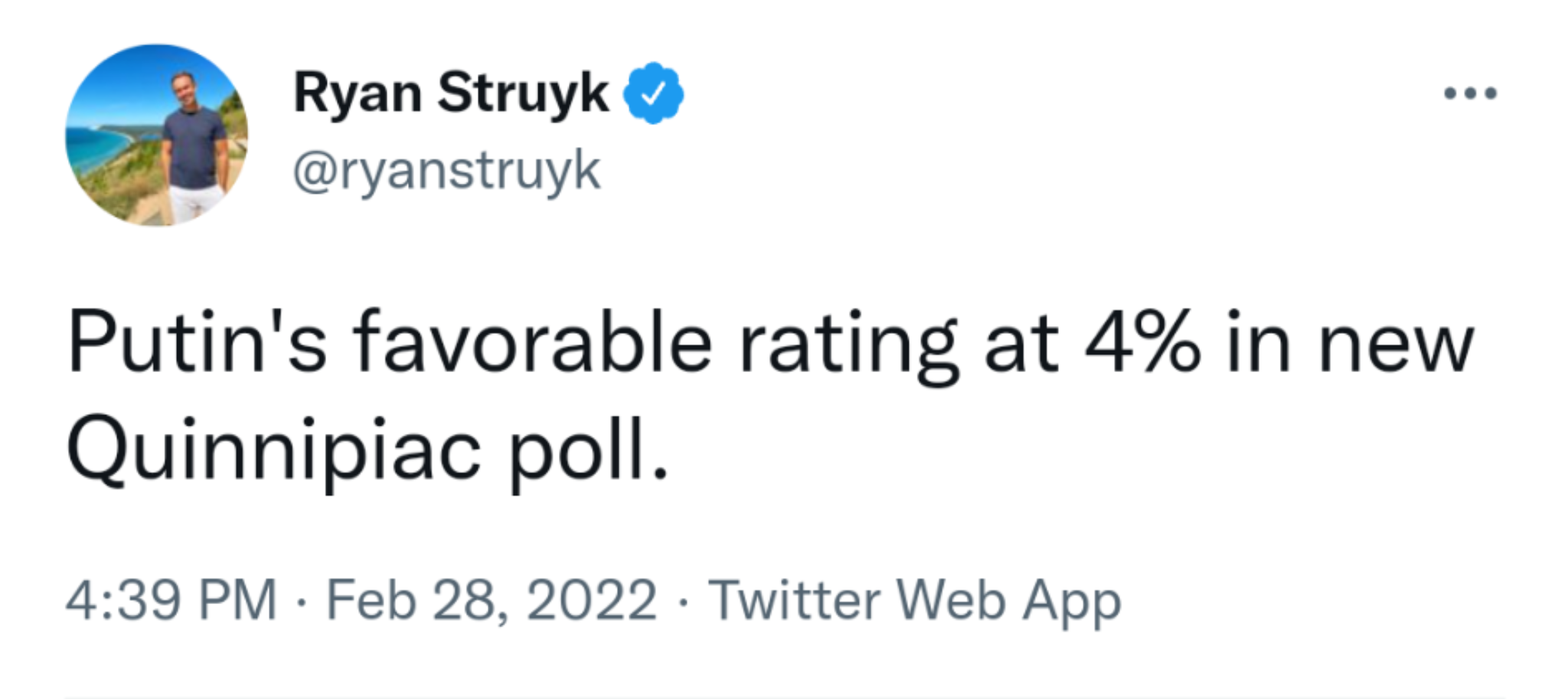Click the Feb 28, 2022 date
The width and height of the screenshot is (1568, 699).
[492, 599]
